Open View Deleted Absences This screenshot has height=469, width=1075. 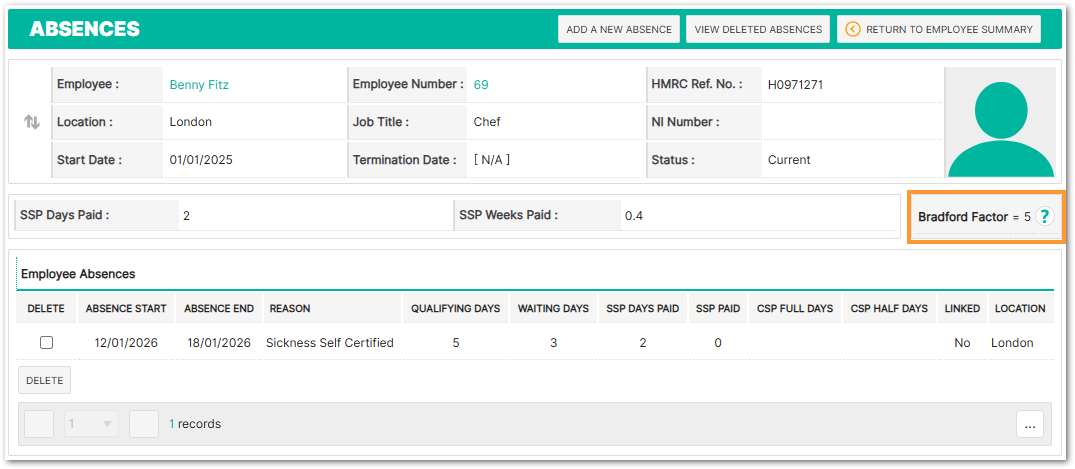pos(758,29)
